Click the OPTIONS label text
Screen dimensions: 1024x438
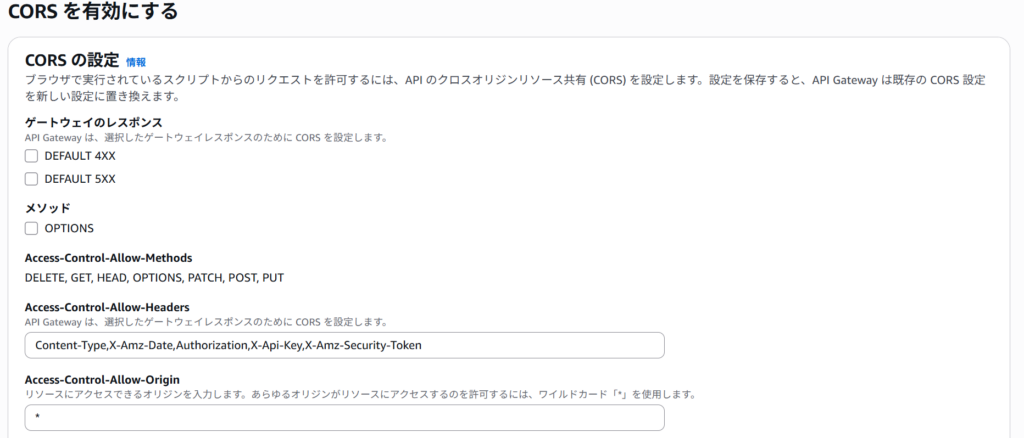pos(69,228)
